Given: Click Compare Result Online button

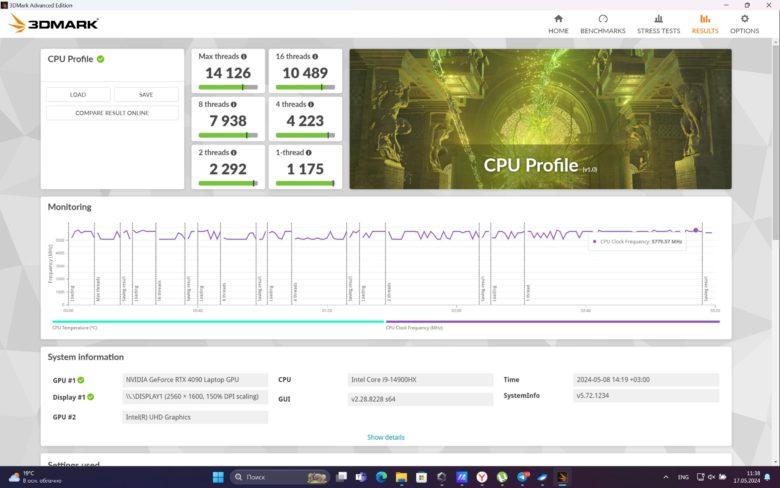Looking at the screenshot, I should tap(112, 113).
